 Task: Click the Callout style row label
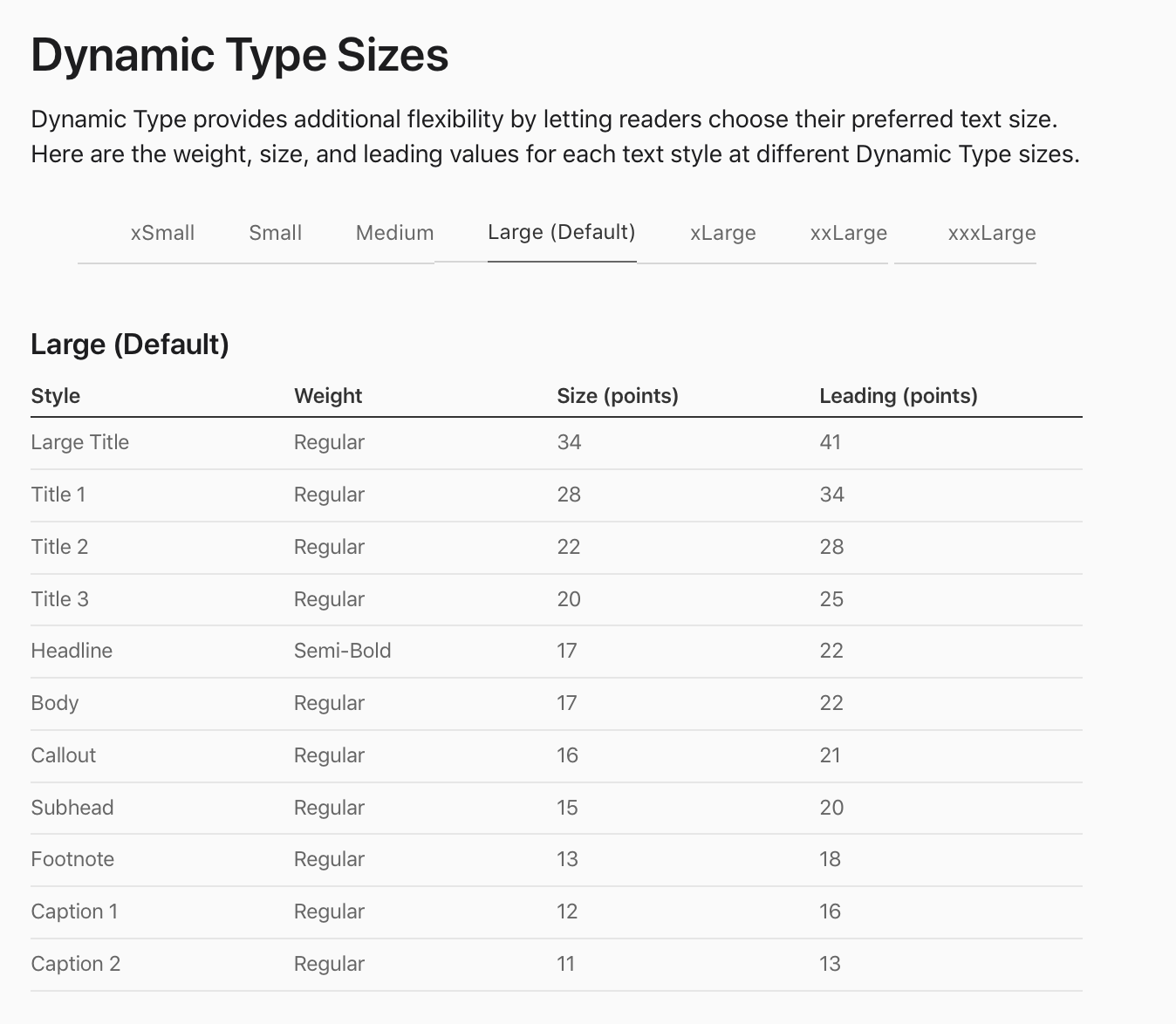64,755
